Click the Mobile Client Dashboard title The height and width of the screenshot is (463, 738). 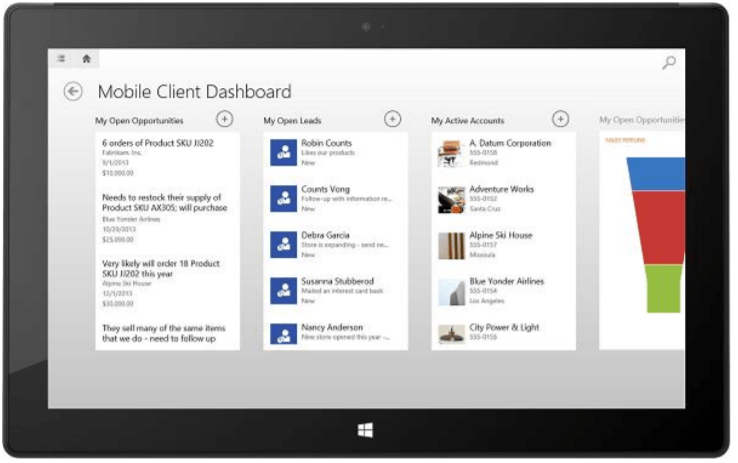point(194,91)
